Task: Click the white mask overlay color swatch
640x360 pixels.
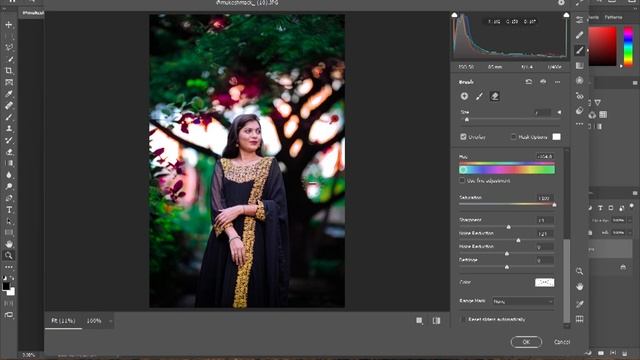Action: (556, 137)
